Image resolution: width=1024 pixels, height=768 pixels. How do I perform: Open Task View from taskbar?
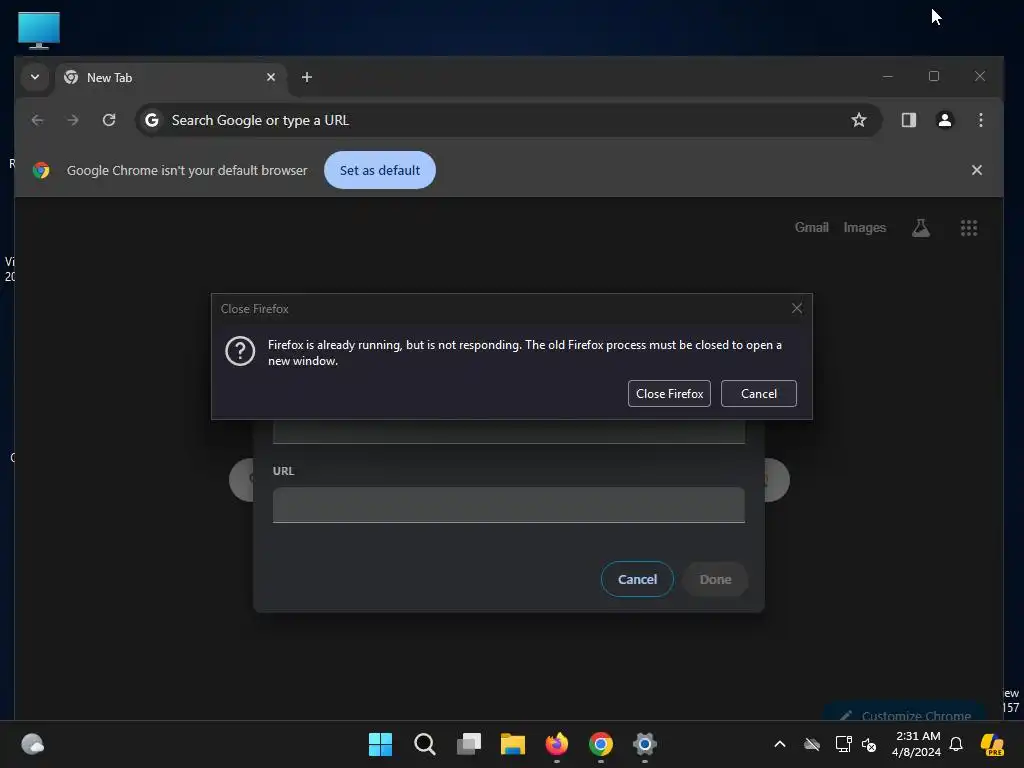[468, 744]
